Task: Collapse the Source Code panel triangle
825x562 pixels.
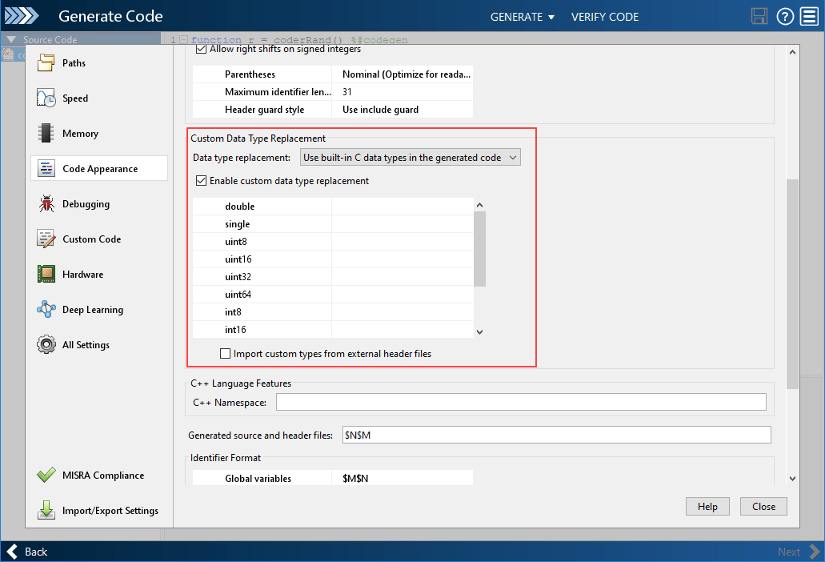Action: [x=11, y=39]
